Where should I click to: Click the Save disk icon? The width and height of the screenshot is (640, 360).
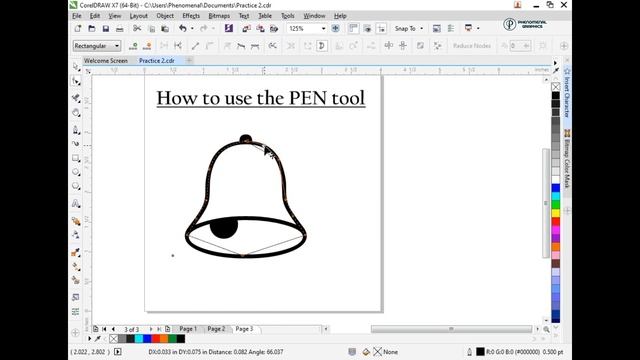point(106,29)
